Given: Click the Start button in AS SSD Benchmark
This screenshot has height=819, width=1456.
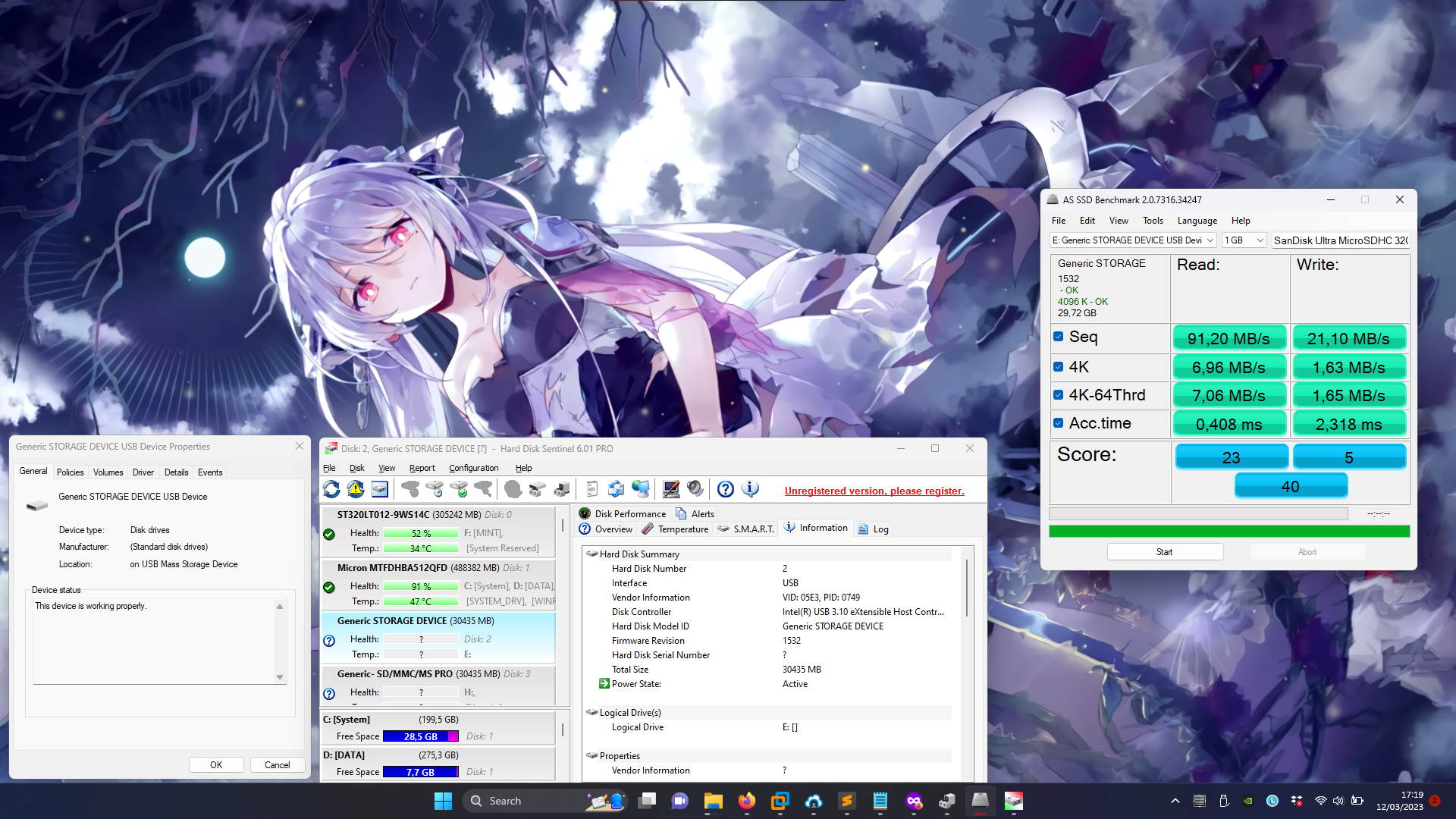Looking at the screenshot, I should click(1165, 552).
